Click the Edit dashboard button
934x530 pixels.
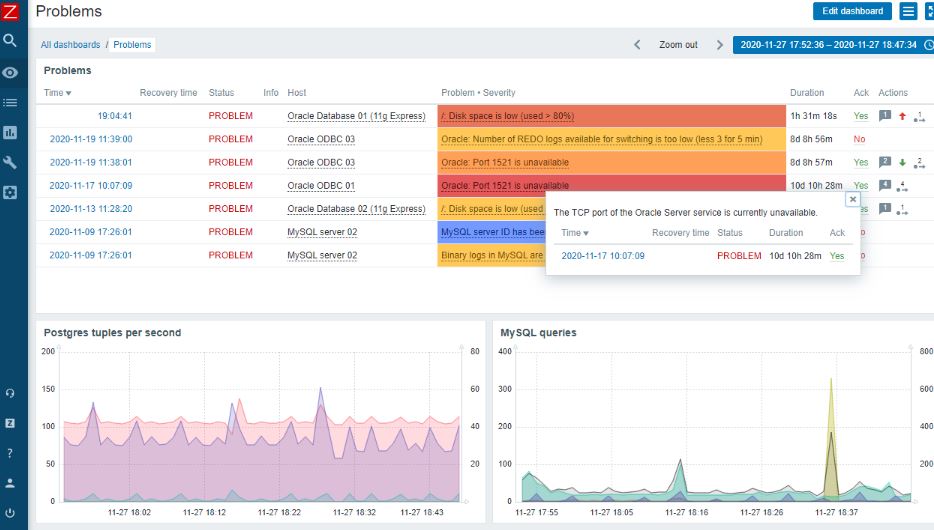point(852,11)
